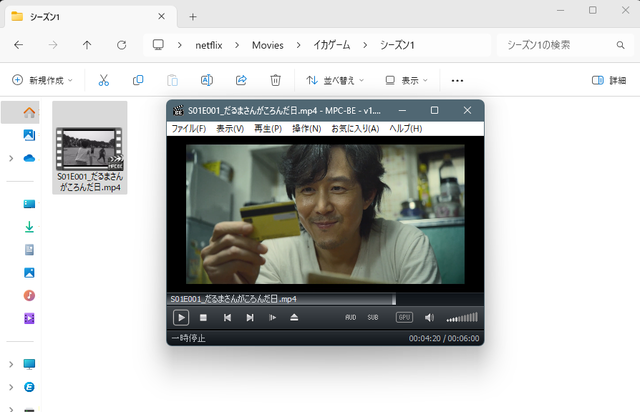
Task: Open the 再生(P) menu
Action: [x=268, y=129]
